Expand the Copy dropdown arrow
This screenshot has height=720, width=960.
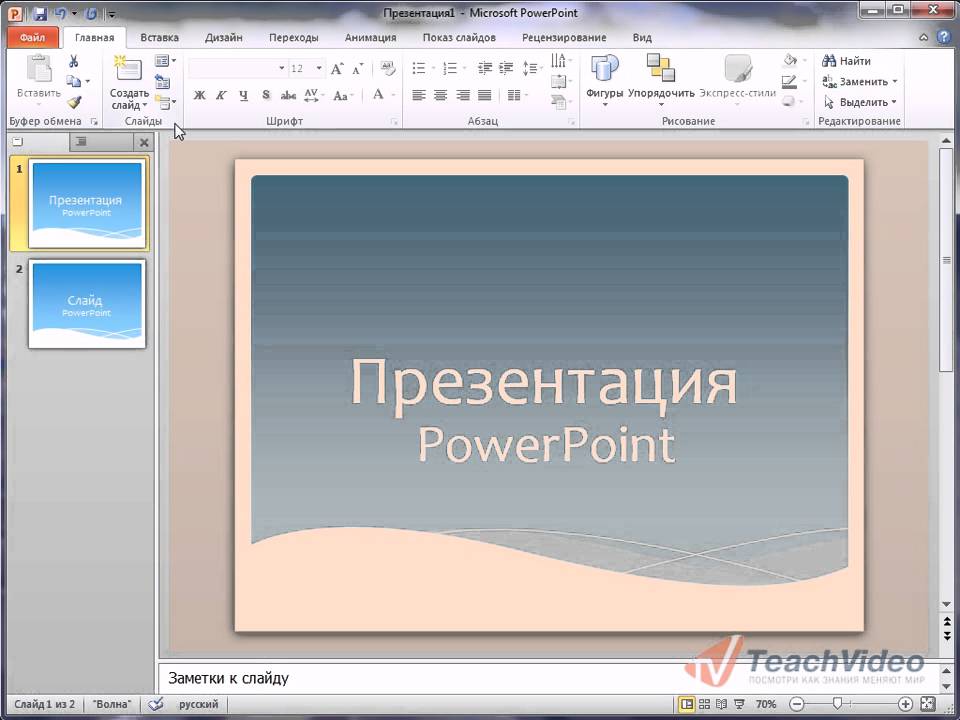tap(88, 81)
